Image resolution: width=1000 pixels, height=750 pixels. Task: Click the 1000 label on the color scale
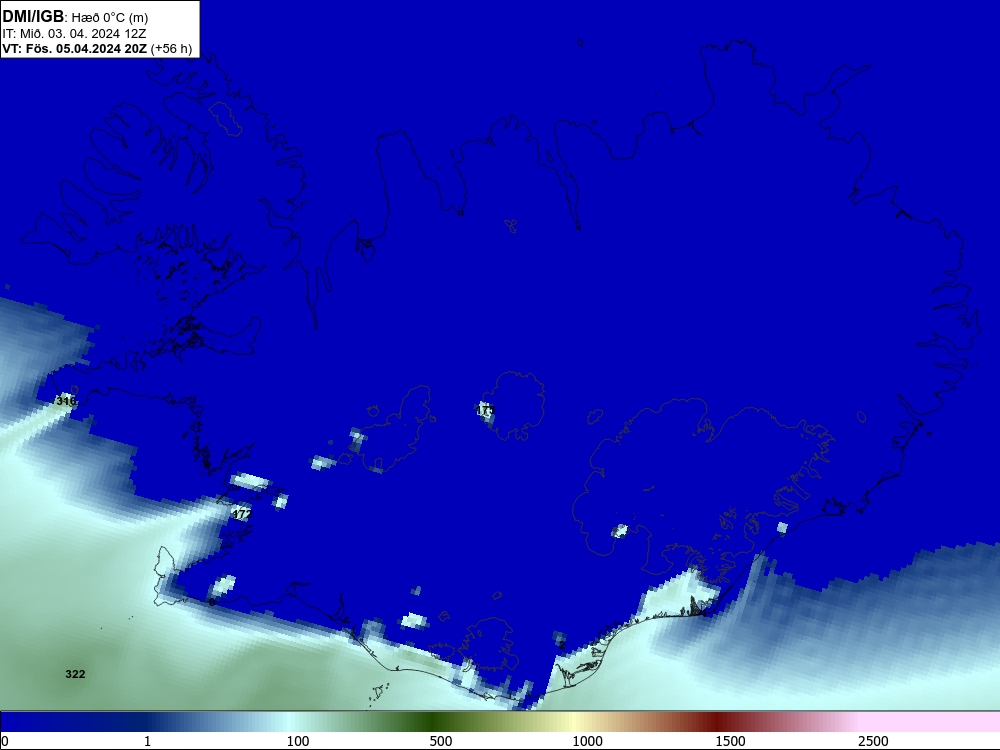(x=587, y=741)
